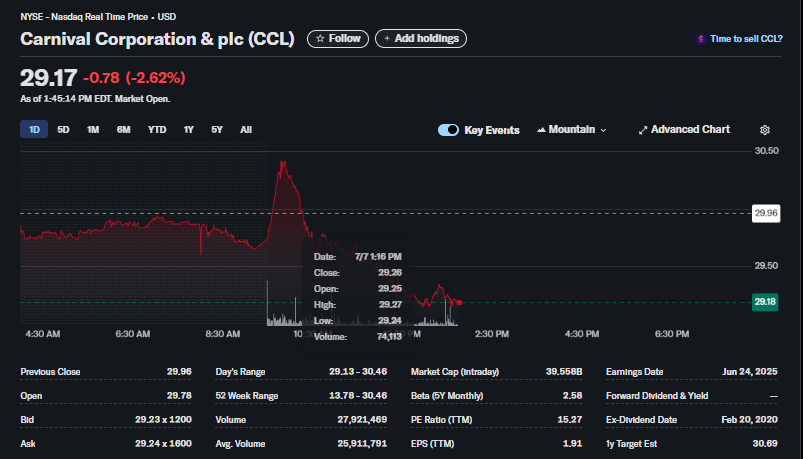This screenshot has width=803, height=459.
Task: Click 1y Target Est value 30.69
Action: coord(765,444)
